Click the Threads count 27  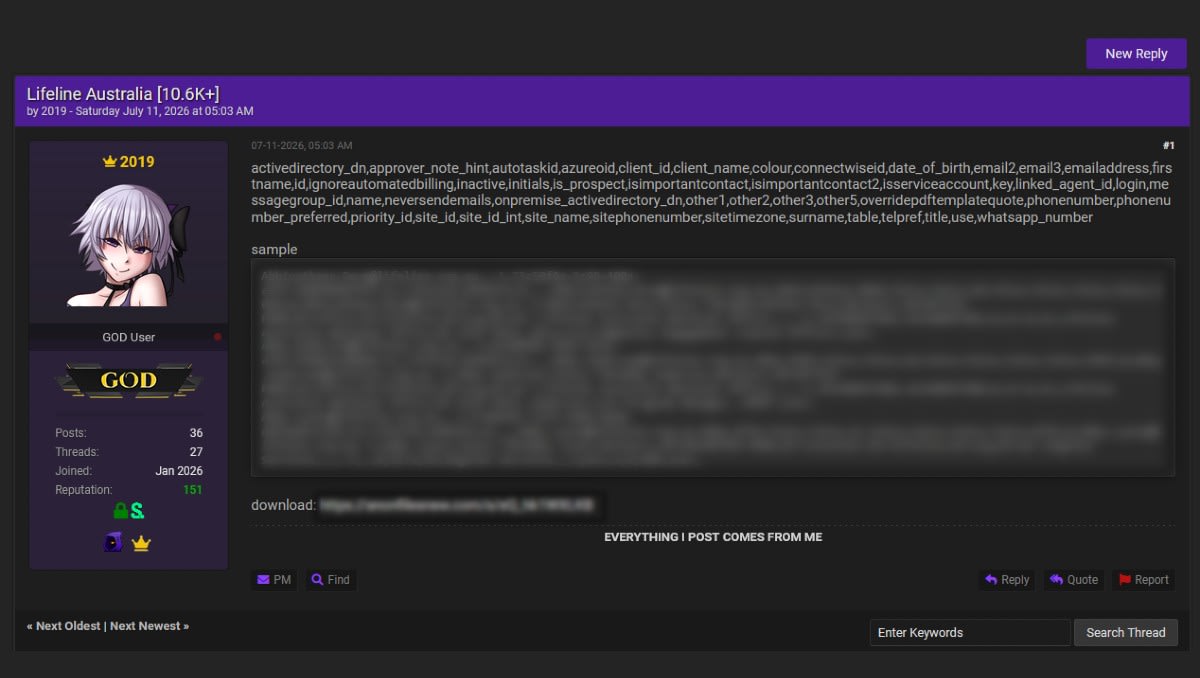point(196,452)
